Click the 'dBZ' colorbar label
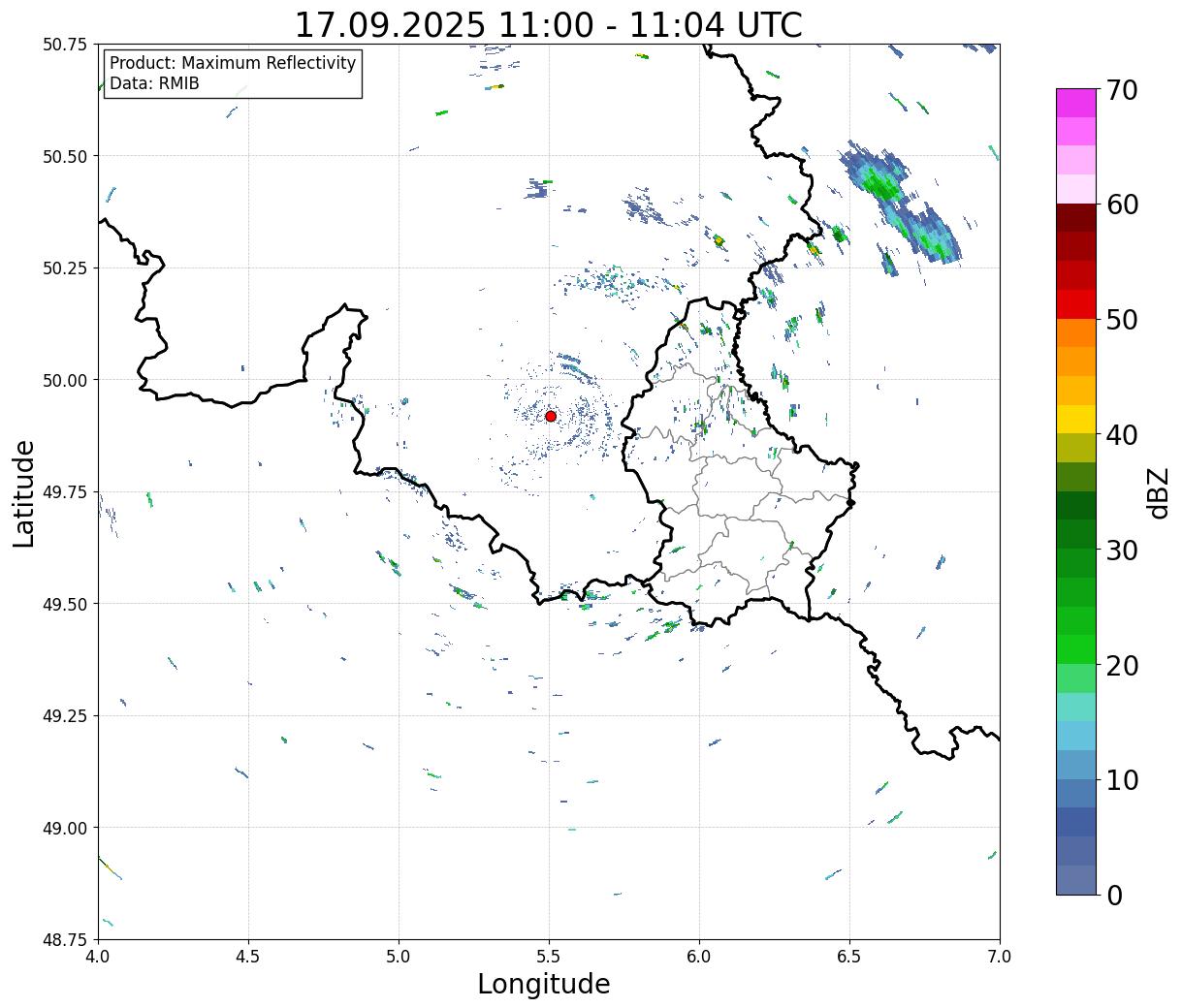The width and height of the screenshot is (1182, 1008). (x=1159, y=492)
